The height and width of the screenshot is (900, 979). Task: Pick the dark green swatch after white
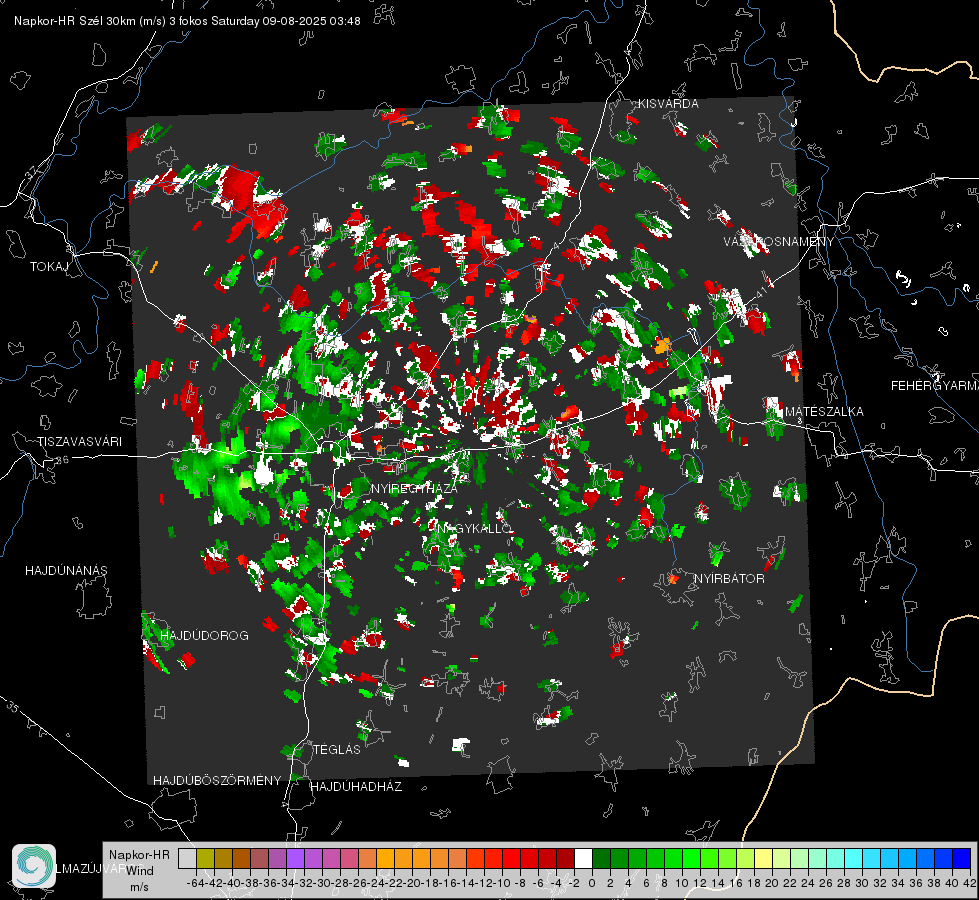coord(601,858)
